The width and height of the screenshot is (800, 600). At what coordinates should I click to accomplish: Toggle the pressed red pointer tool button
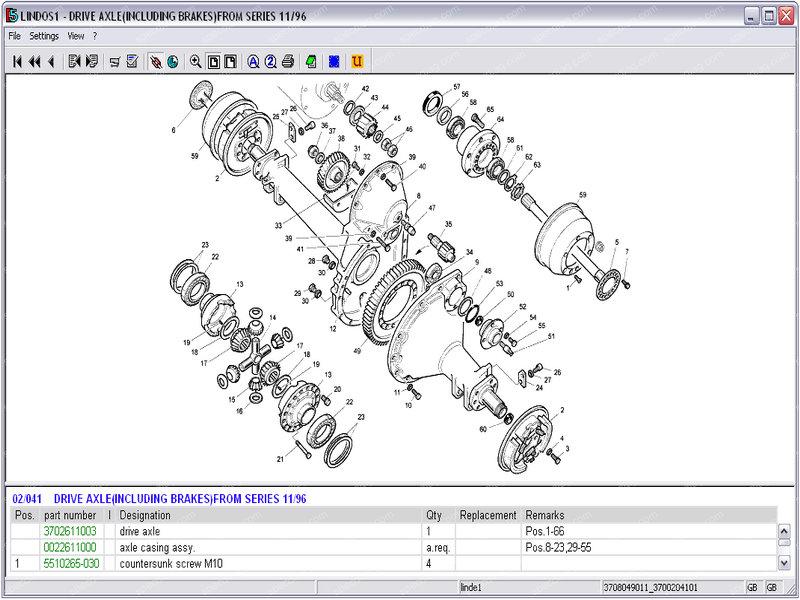[x=156, y=62]
